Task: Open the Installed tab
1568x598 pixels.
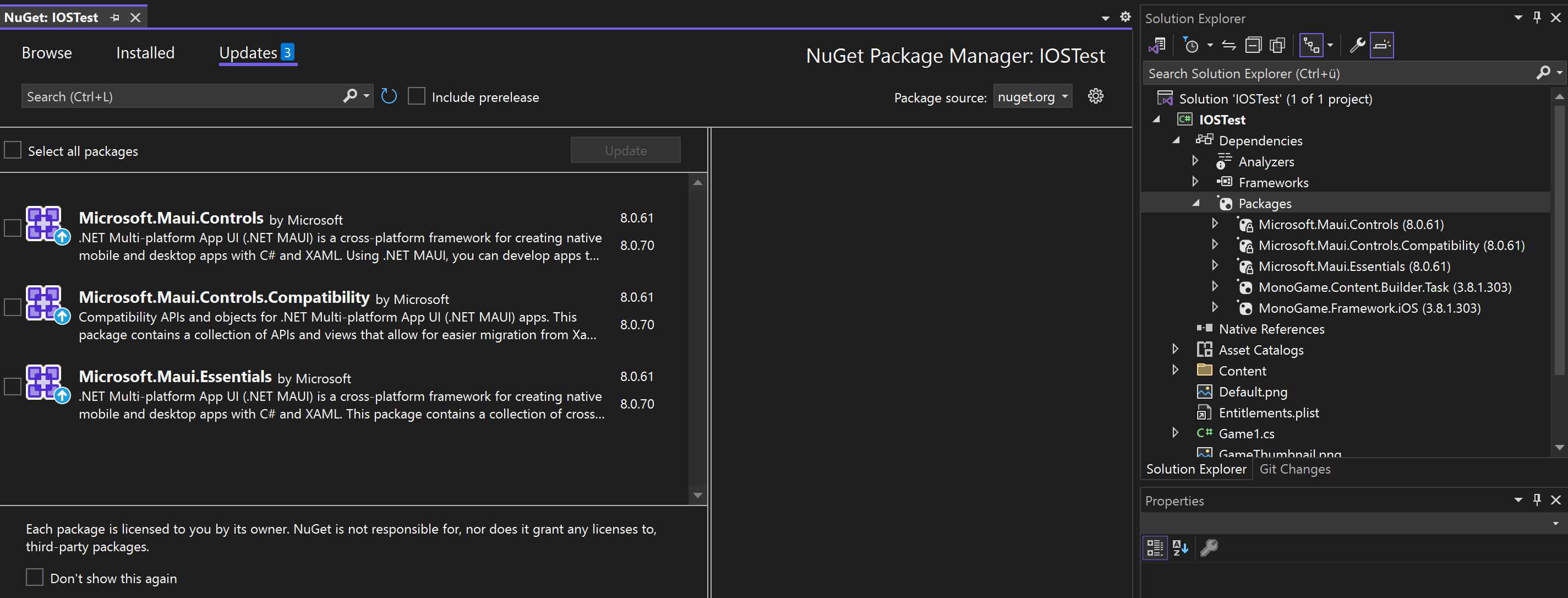Action: coord(145,53)
